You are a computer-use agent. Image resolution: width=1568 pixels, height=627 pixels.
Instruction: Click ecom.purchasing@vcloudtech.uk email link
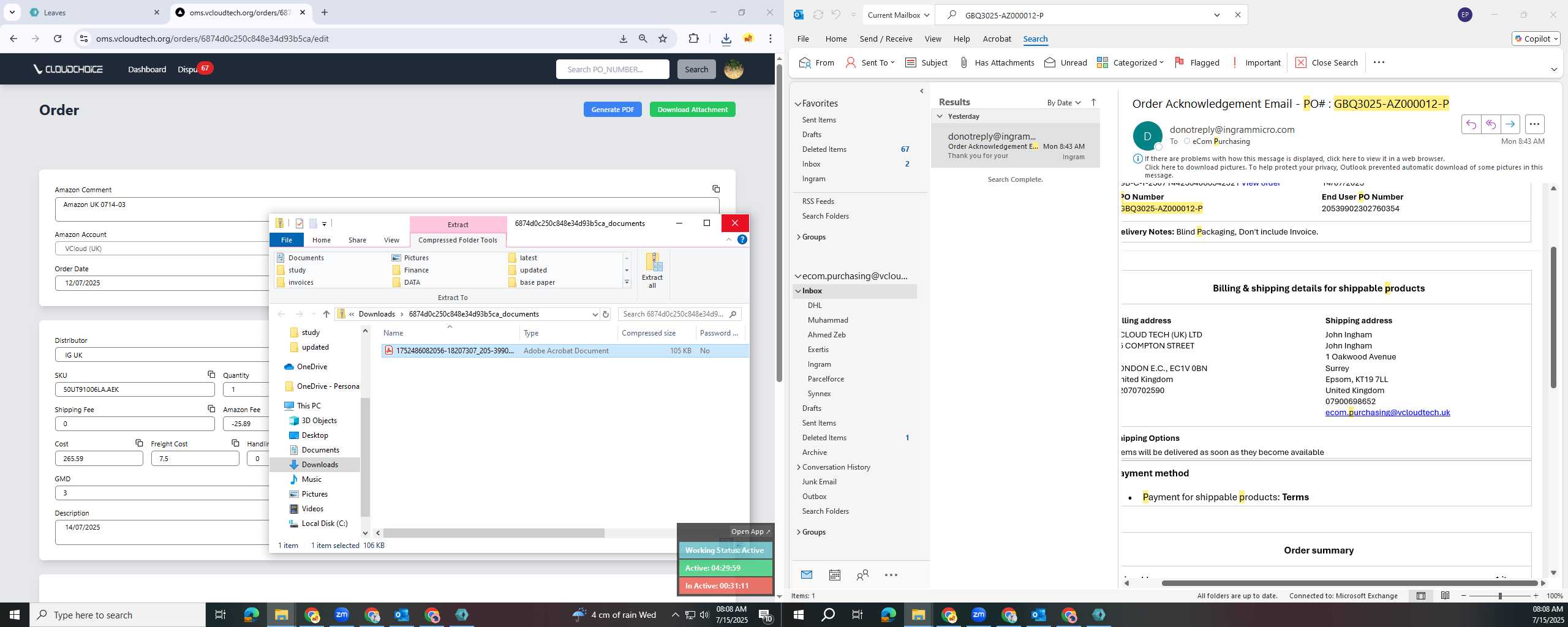coord(1387,412)
